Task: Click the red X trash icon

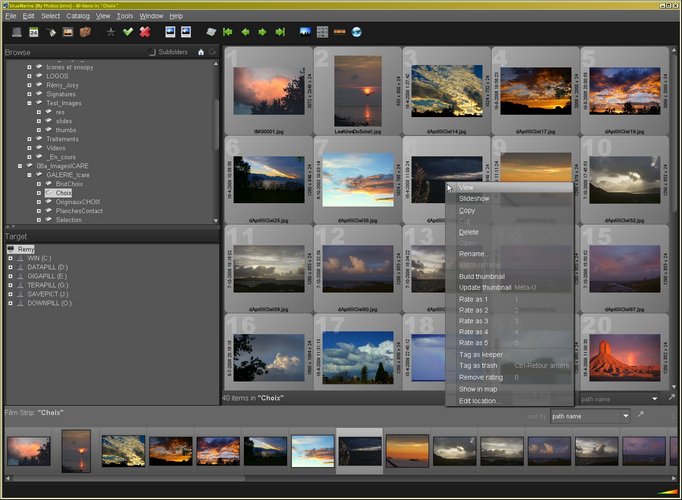Action: [145, 32]
